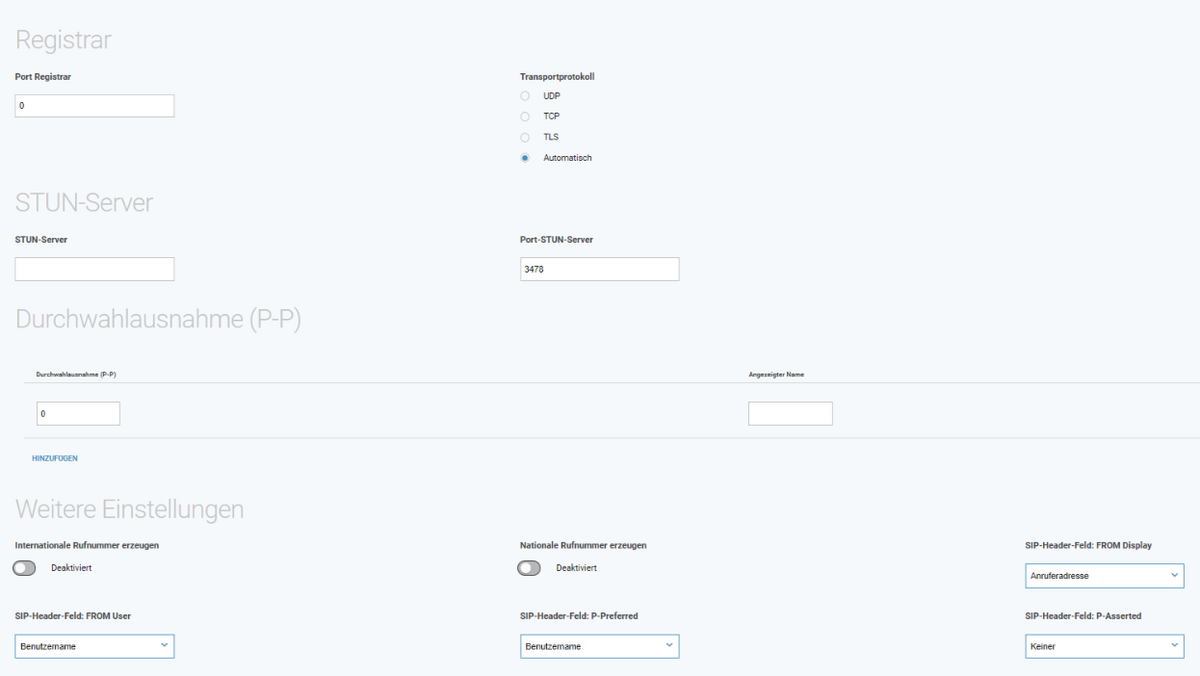The width and height of the screenshot is (1200, 676).
Task: Click the chevron arrow in FROM Display dropdown
Action: click(1173, 575)
